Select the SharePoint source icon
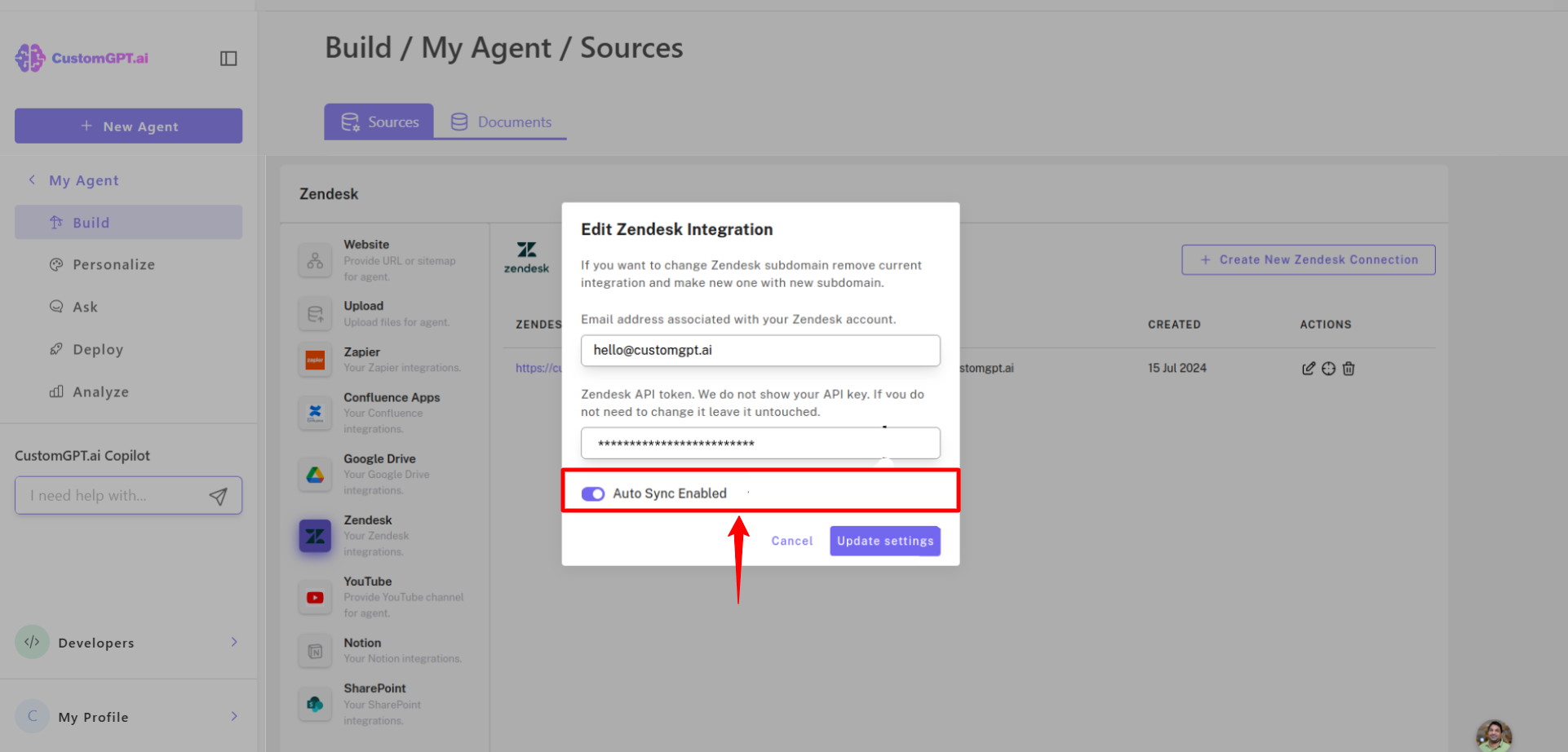This screenshot has height=752, width=1568. [315, 704]
